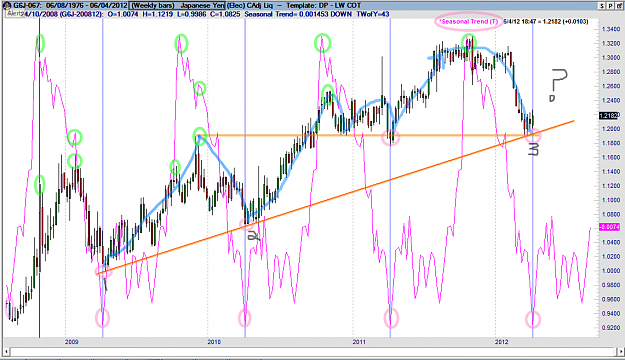
Task: Click the right scroll arrow of horizontal scrollbar
Action: (620, 352)
